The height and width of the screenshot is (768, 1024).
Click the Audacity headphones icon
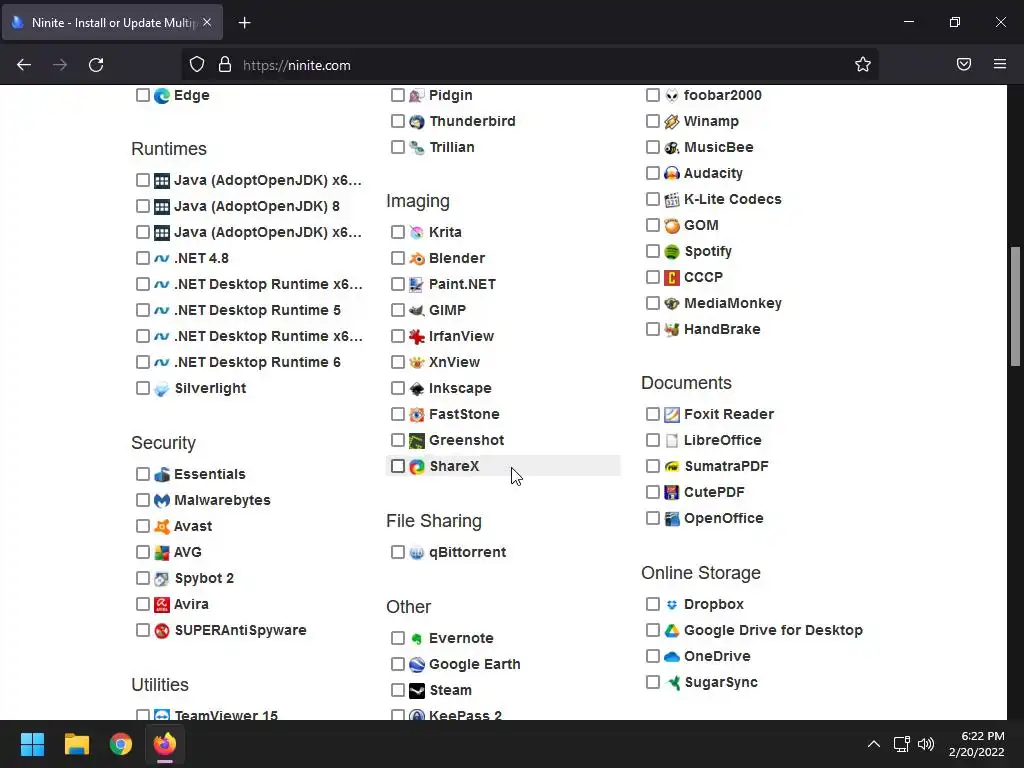click(x=671, y=174)
